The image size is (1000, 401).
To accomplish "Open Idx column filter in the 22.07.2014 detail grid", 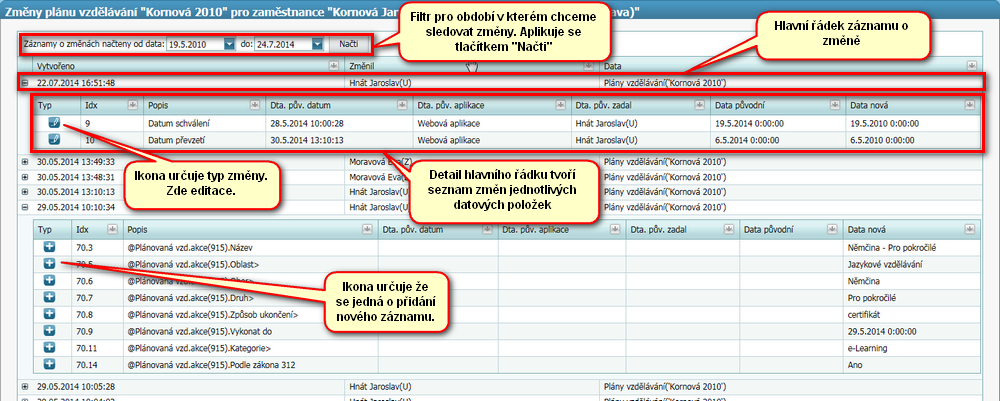I will 133,105.
